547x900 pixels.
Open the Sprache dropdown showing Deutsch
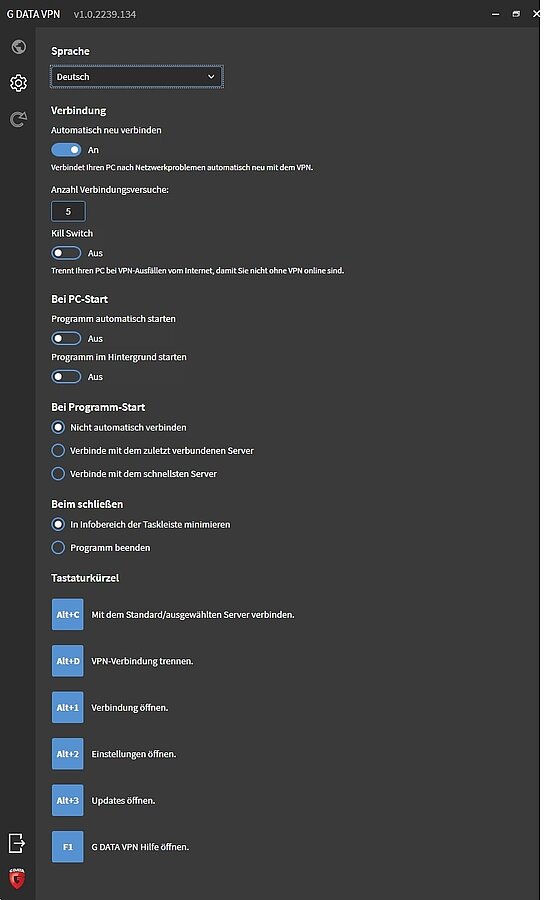coord(137,77)
